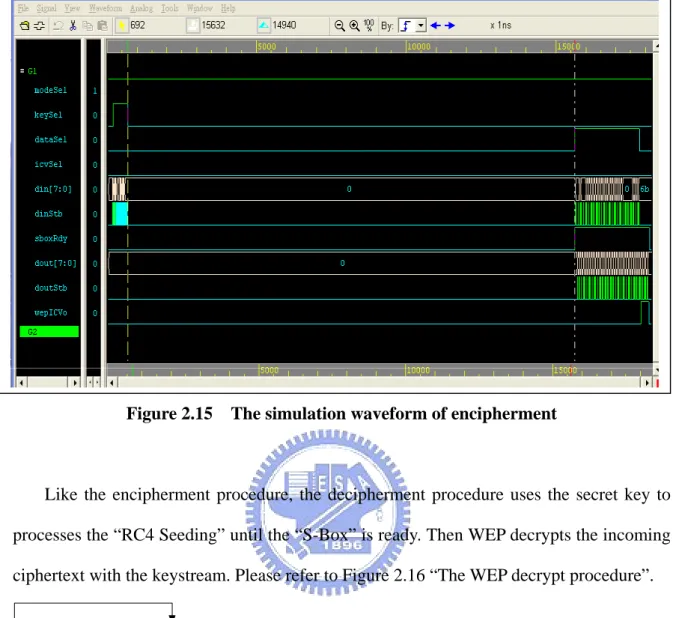Select the doutStb signal
The image size is (673, 618).
click(51, 288)
